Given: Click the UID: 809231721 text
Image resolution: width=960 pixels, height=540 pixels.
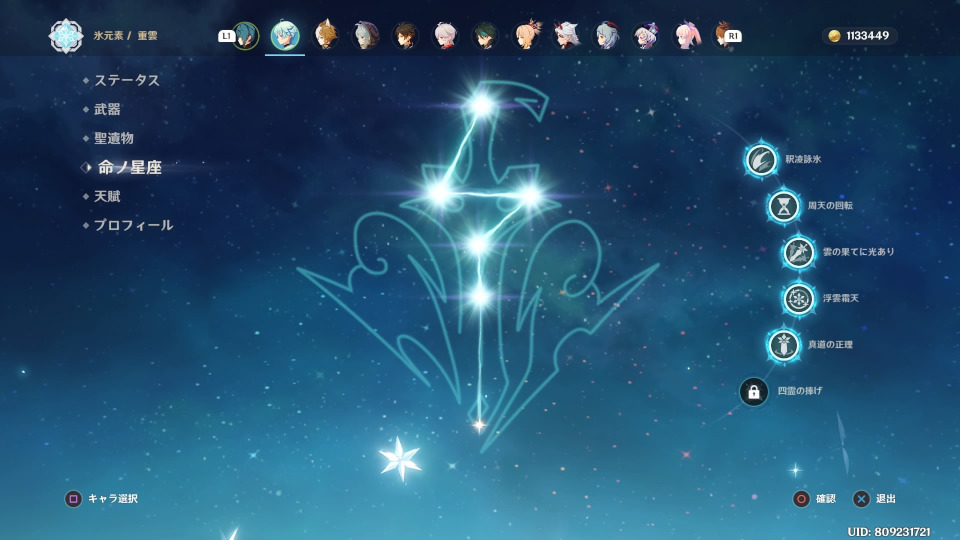Looking at the screenshot, I should (x=889, y=532).
